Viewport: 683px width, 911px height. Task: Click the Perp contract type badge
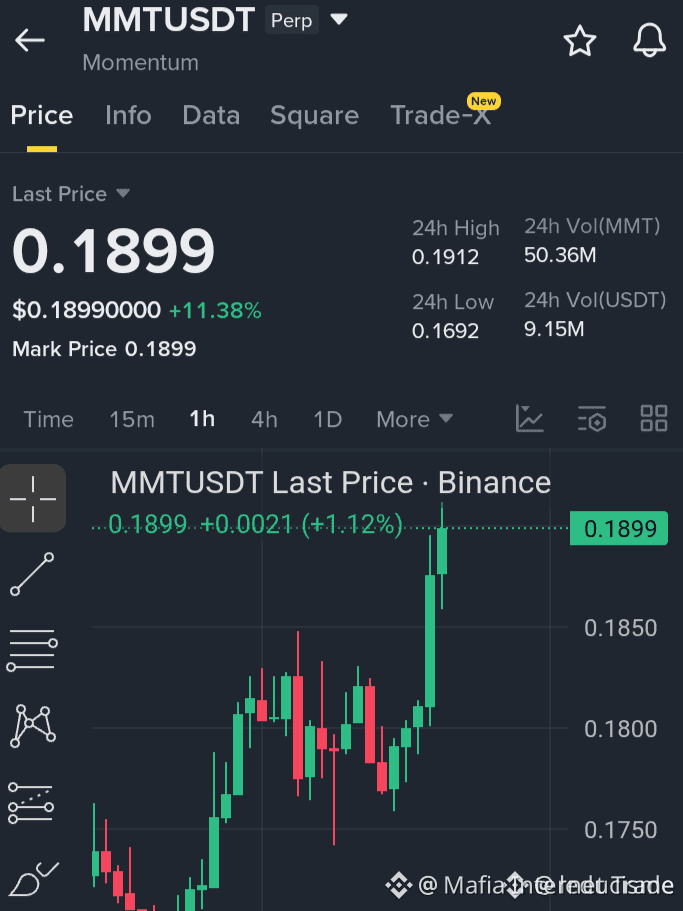click(x=292, y=20)
